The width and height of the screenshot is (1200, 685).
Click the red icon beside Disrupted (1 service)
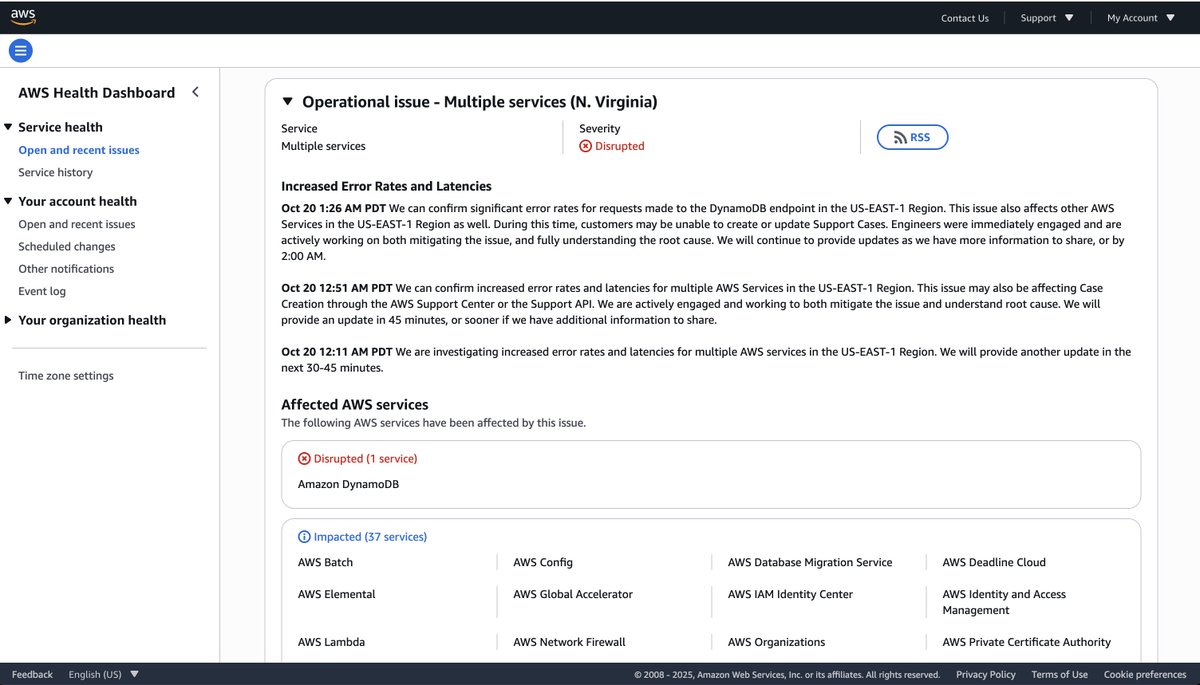click(304, 459)
